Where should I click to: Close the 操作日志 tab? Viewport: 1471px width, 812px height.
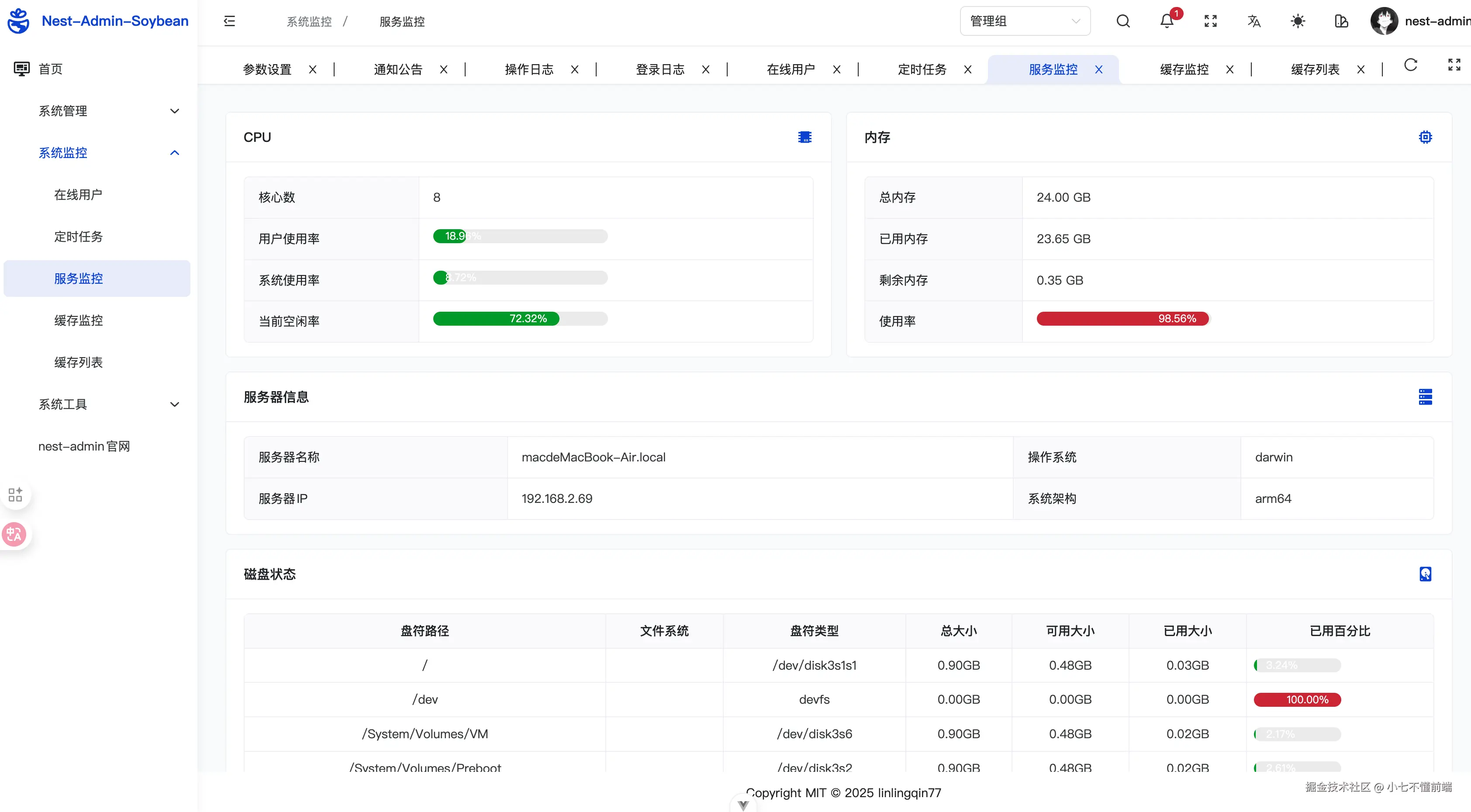pos(574,69)
